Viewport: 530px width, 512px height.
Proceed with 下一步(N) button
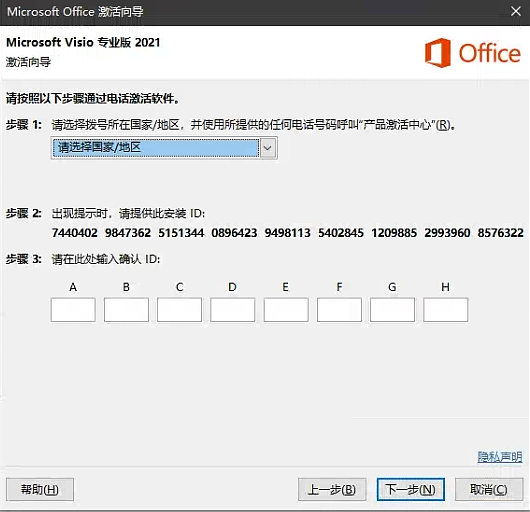[411, 489]
